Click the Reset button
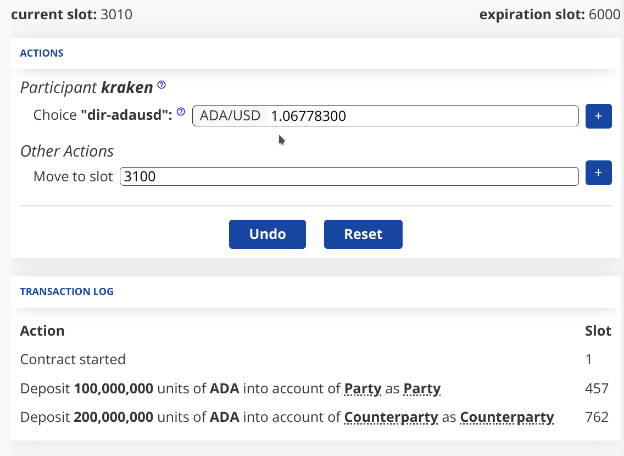This screenshot has height=456, width=624. point(363,234)
